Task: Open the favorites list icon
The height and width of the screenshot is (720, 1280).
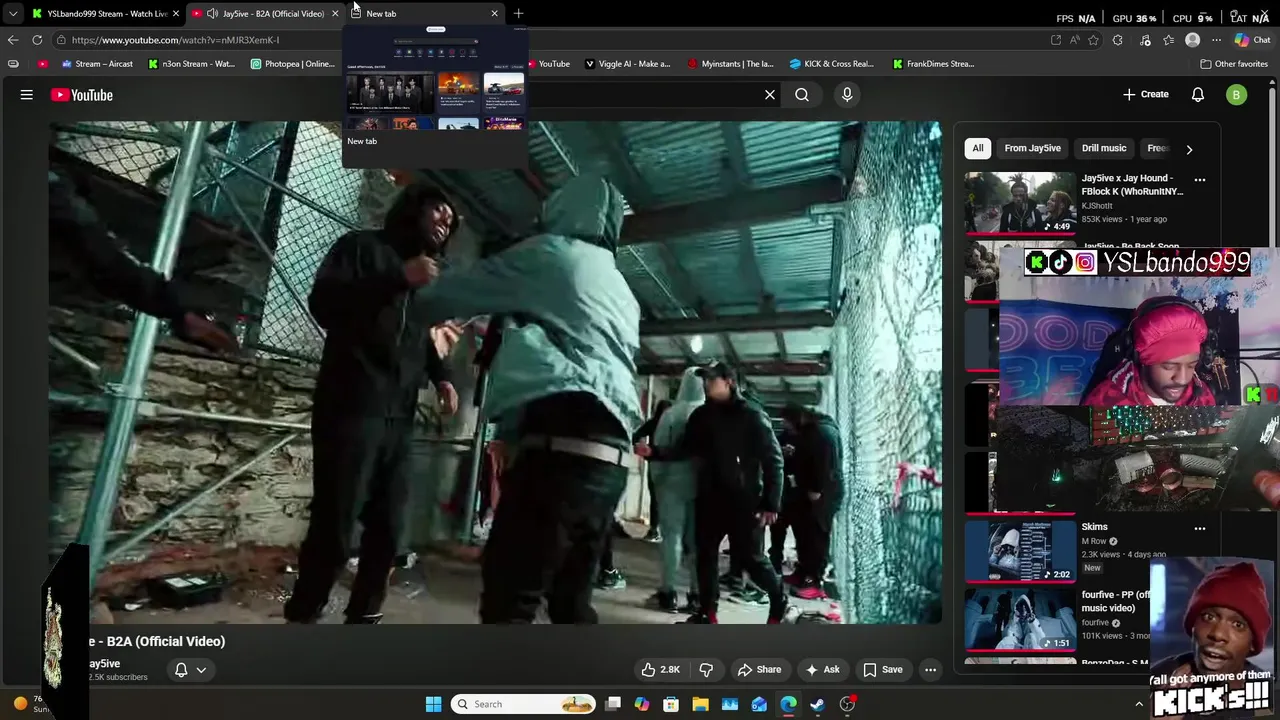Action: [x=1168, y=40]
